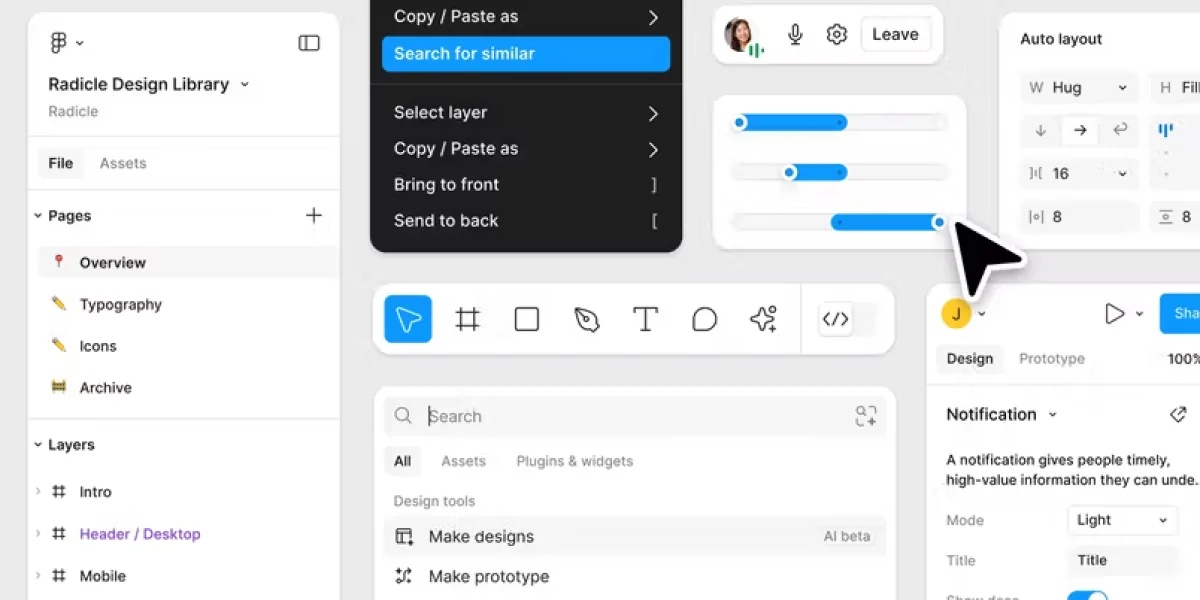Click the bottom slider's right handle

click(x=938, y=222)
